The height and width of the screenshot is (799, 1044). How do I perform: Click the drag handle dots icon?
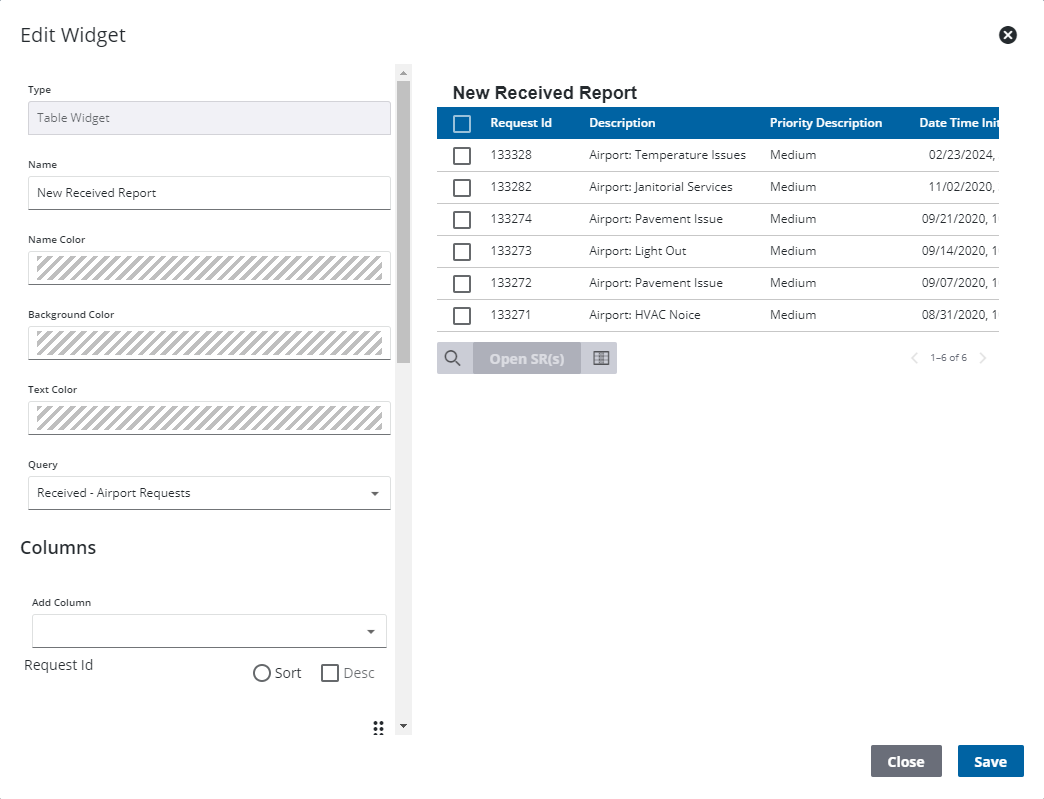[x=378, y=728]
